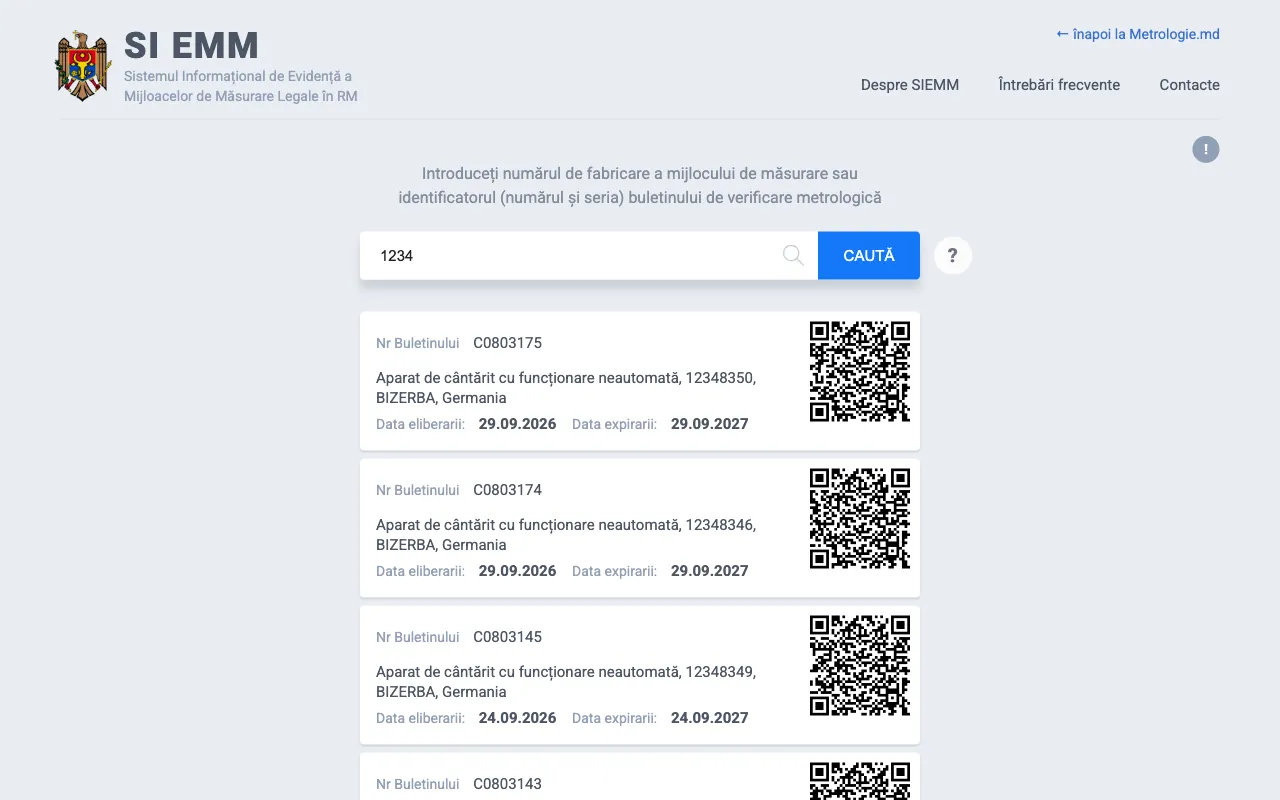Select bulletin number C0803175

point(507,343)
